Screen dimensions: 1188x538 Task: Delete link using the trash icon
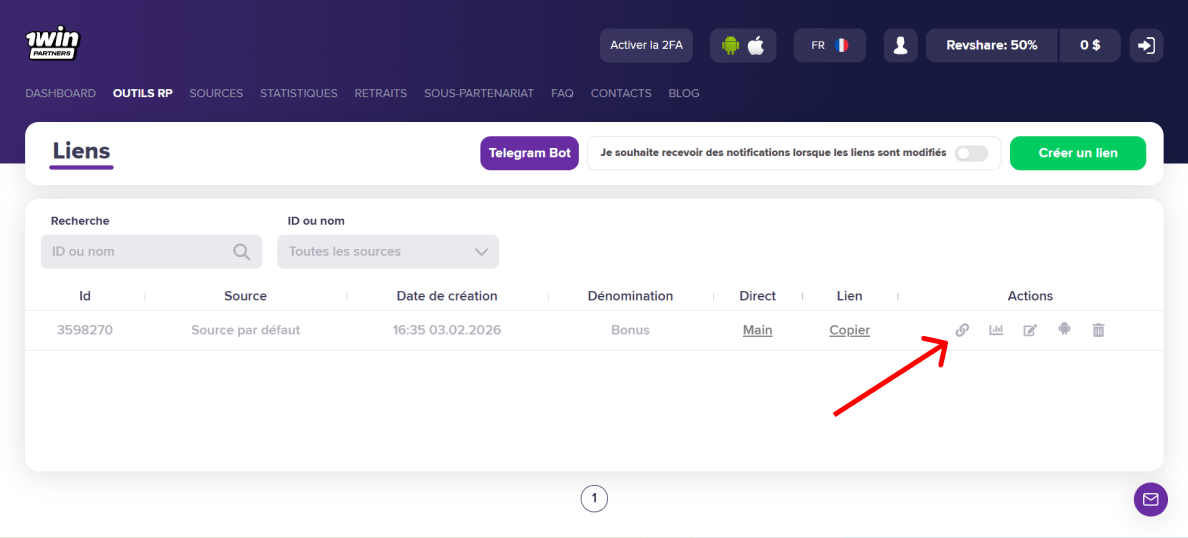click(x=1098, y=330)
